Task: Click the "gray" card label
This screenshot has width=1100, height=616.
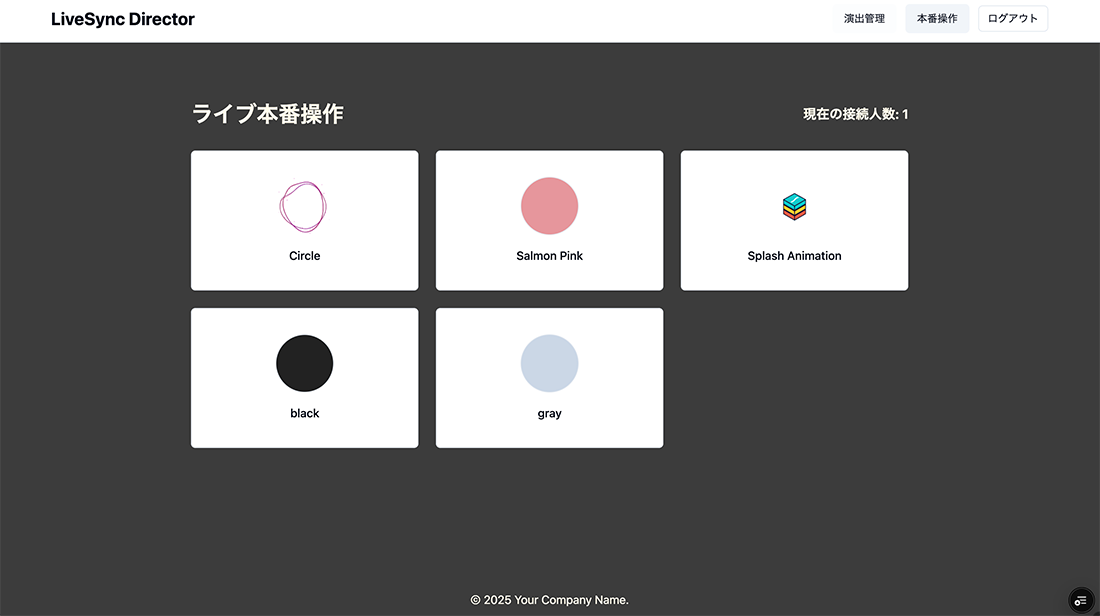Action: coord(549,413)
